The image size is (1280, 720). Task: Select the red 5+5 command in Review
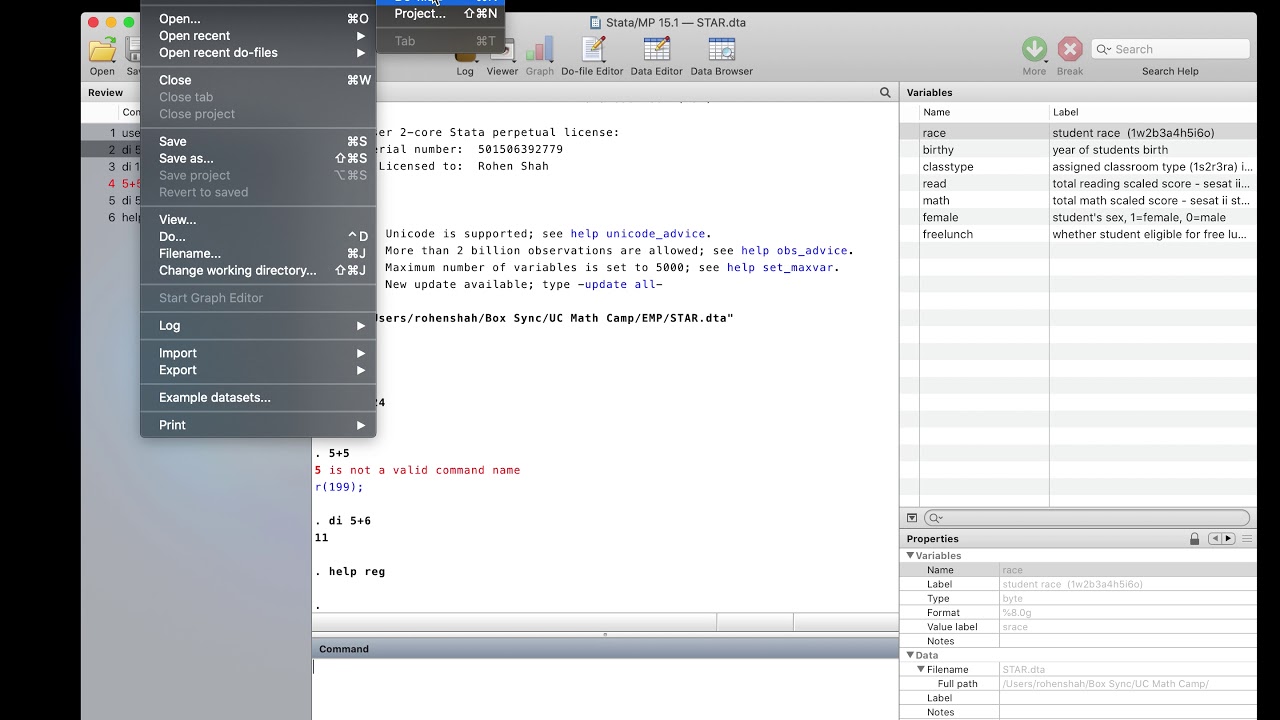coord(131,184)
